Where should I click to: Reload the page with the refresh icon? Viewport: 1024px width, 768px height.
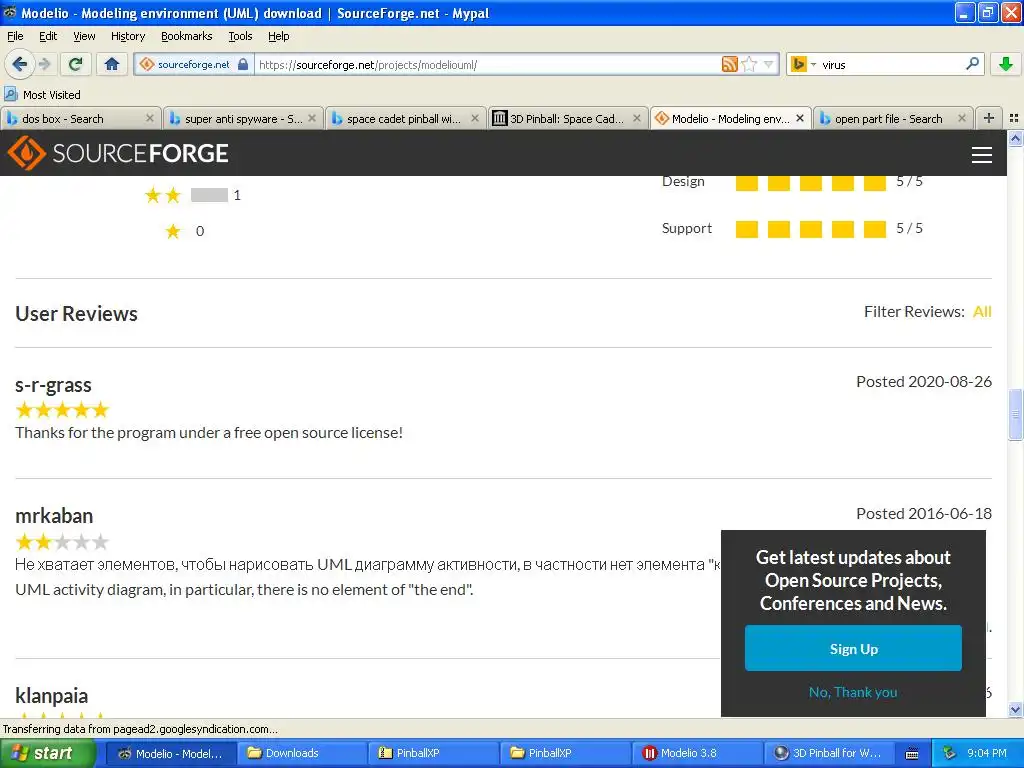tap(76, 64)
